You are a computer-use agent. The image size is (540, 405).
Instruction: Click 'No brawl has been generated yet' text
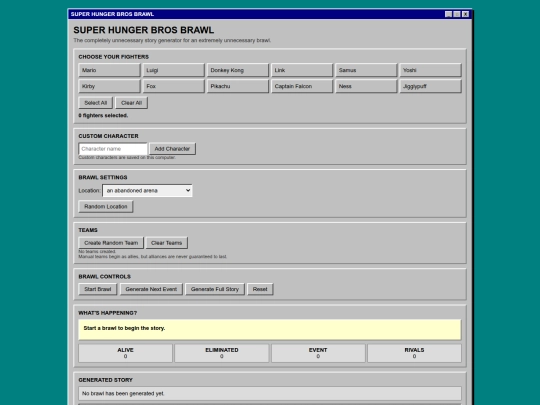pyautogui.click(x=123, y=394)
